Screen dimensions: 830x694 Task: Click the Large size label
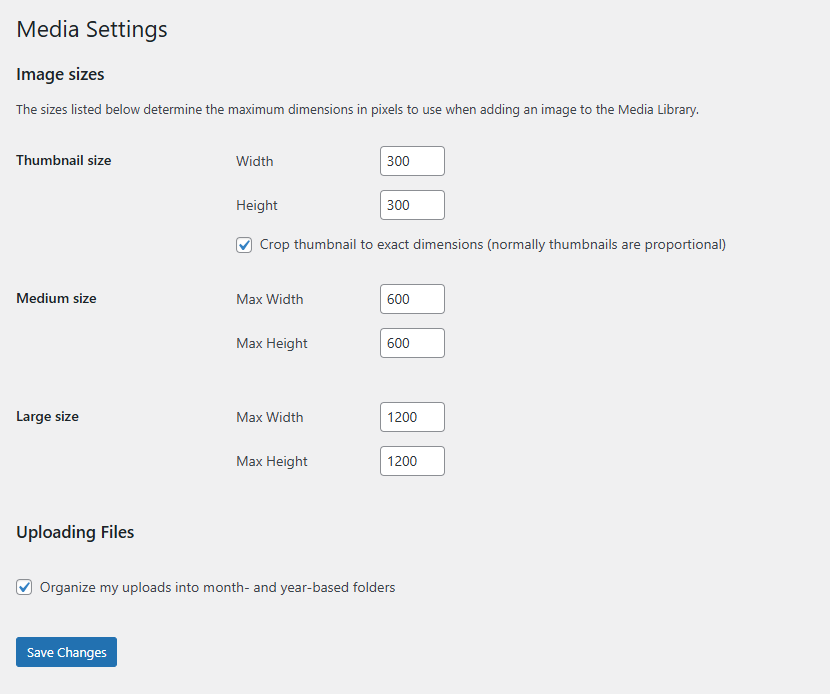pyautogui.click(x=47, y=416)
